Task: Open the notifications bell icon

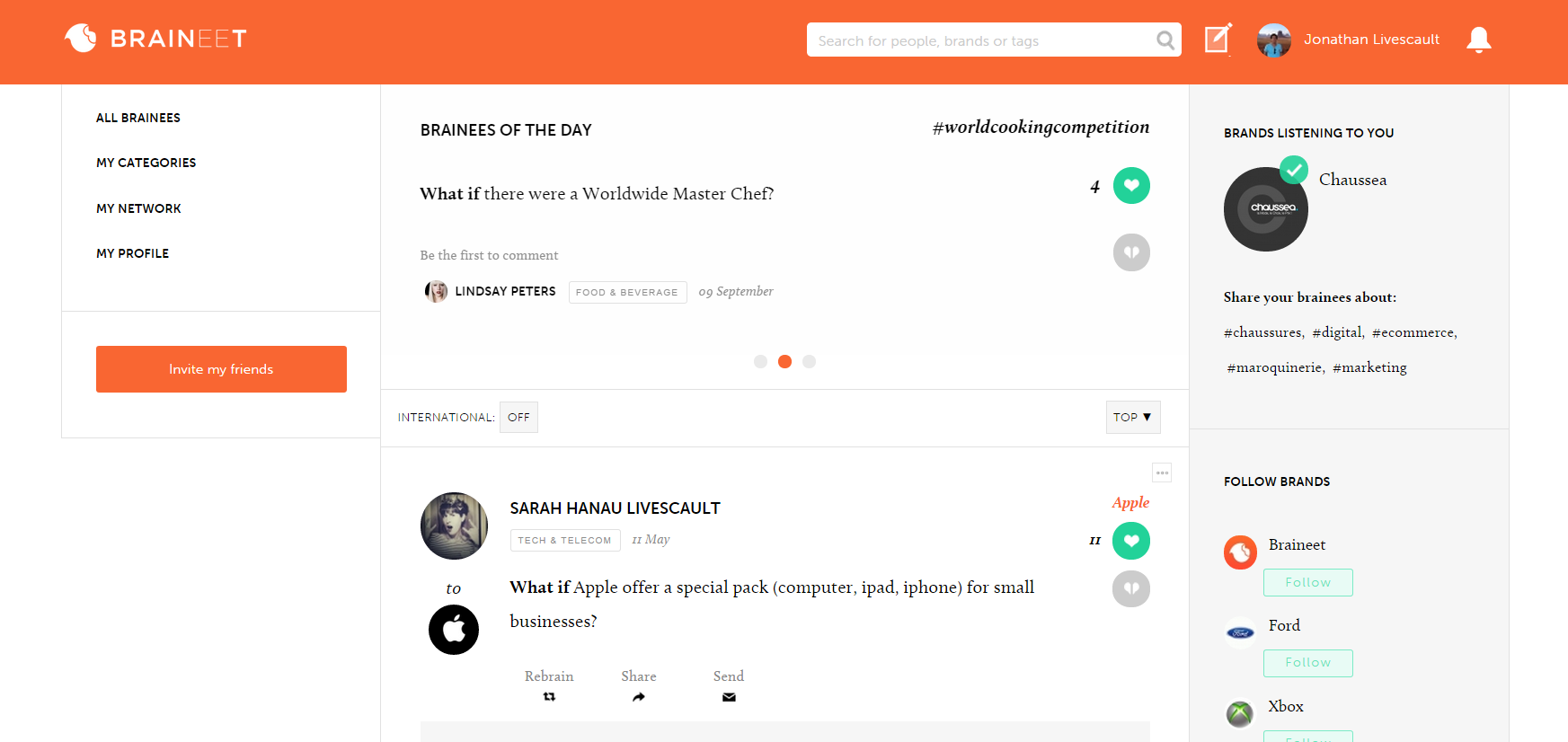Action: [1478, 40]
